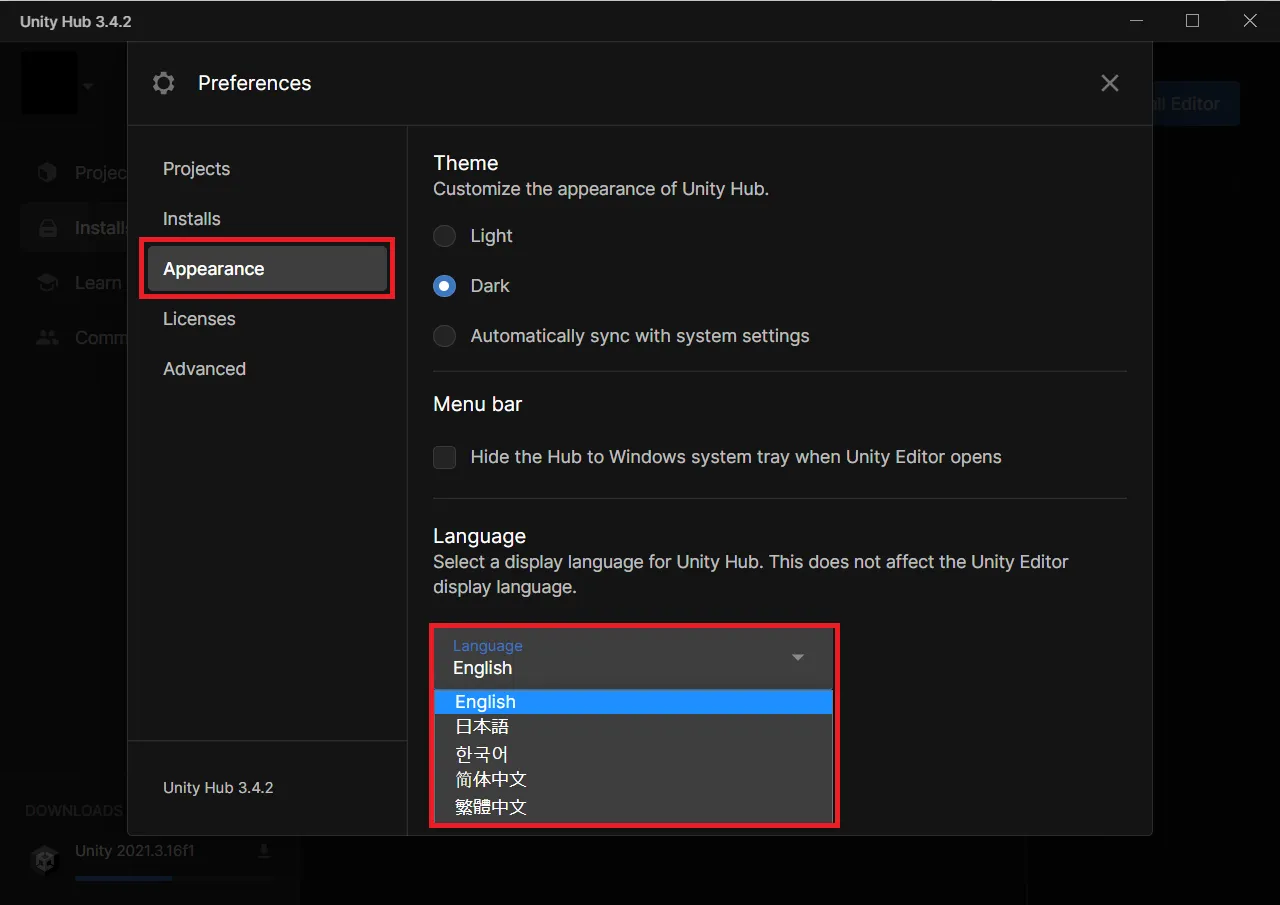Select the Light theme radio button
Viewport: 1280px width, 905px height.
(x=444, y=236)
